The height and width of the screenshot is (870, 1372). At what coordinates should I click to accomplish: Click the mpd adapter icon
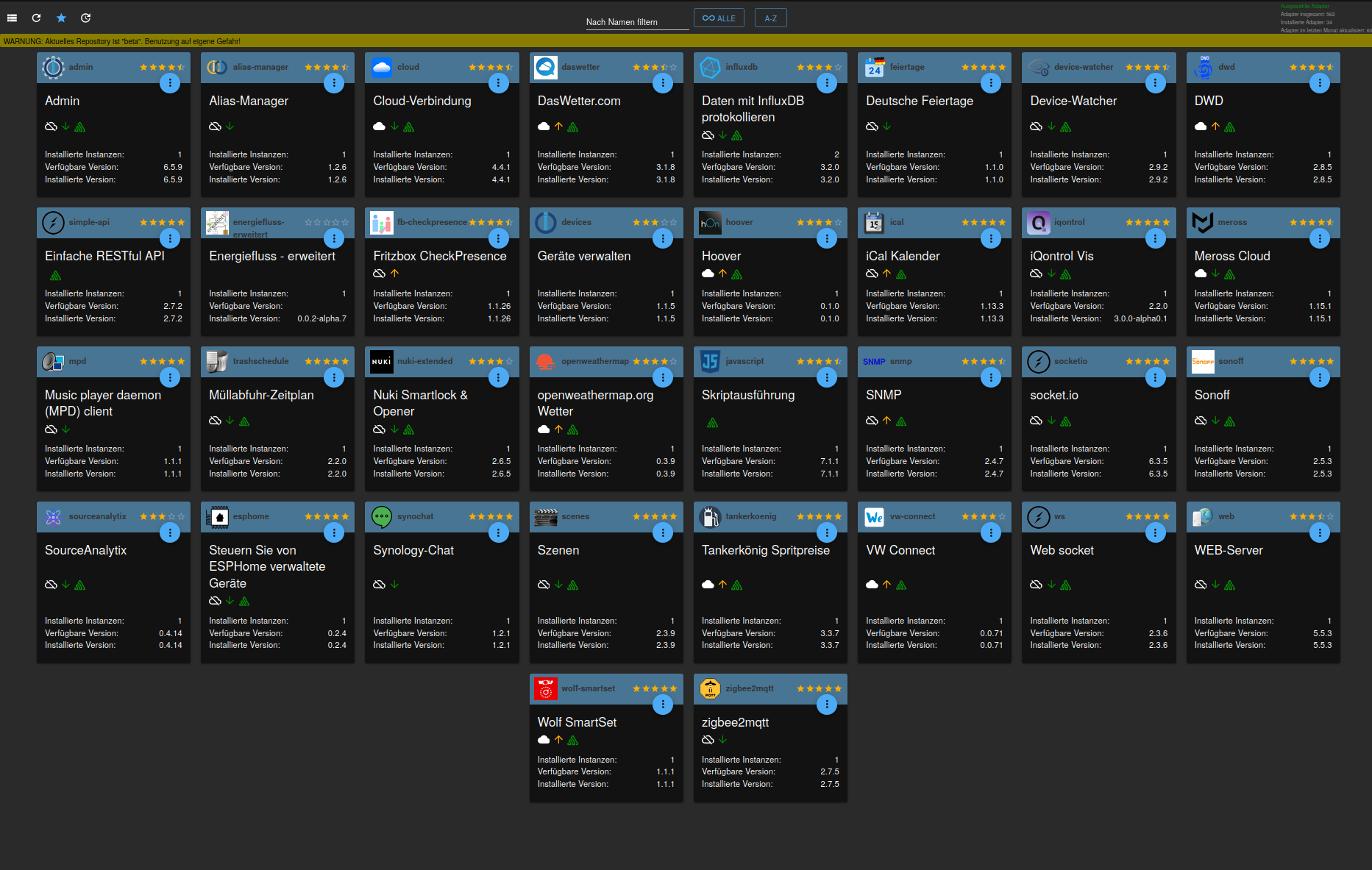(53, 361)
